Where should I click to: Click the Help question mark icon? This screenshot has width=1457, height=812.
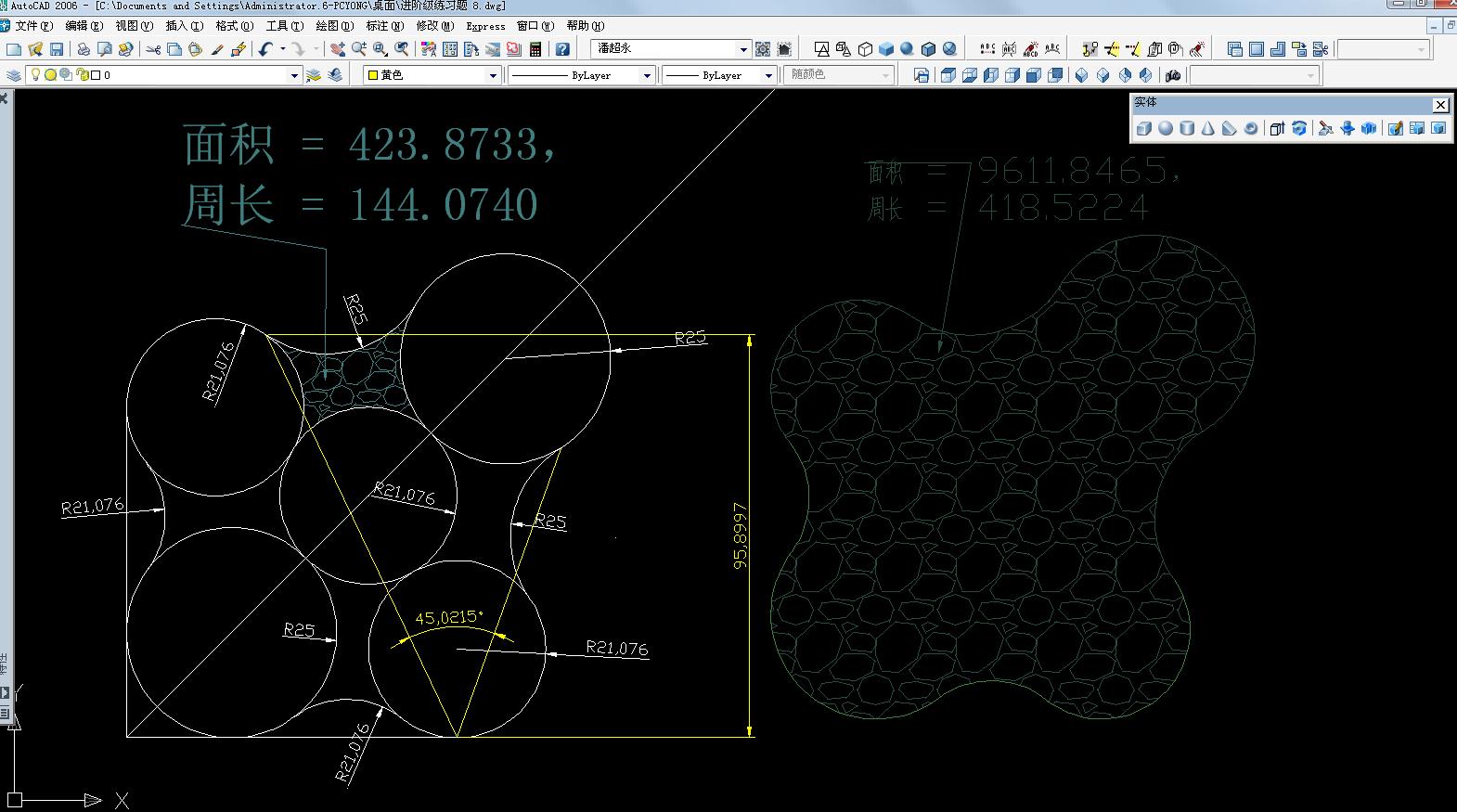click(561, 49)
